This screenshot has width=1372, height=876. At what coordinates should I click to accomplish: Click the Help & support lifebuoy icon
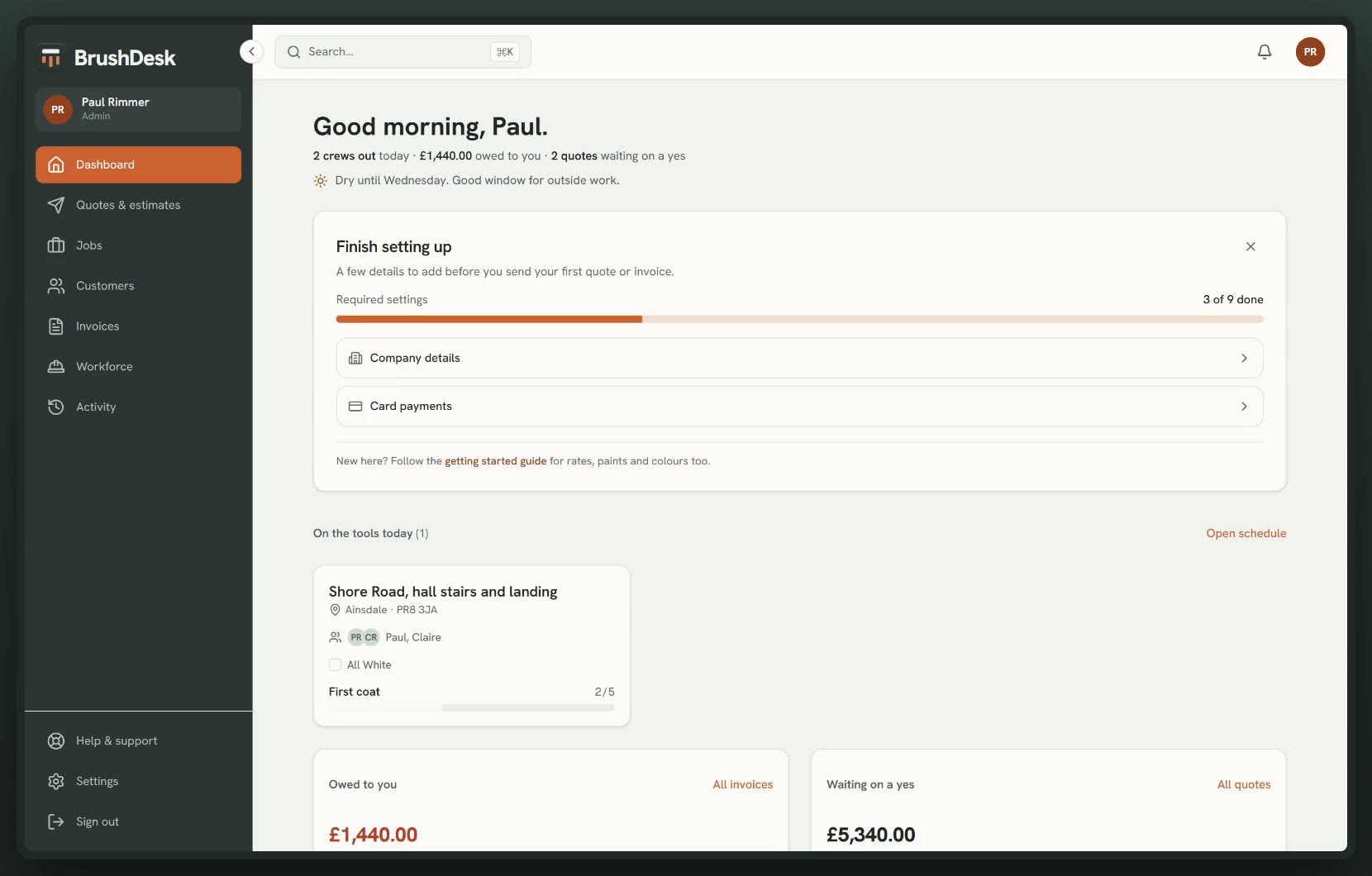[56, 740]
